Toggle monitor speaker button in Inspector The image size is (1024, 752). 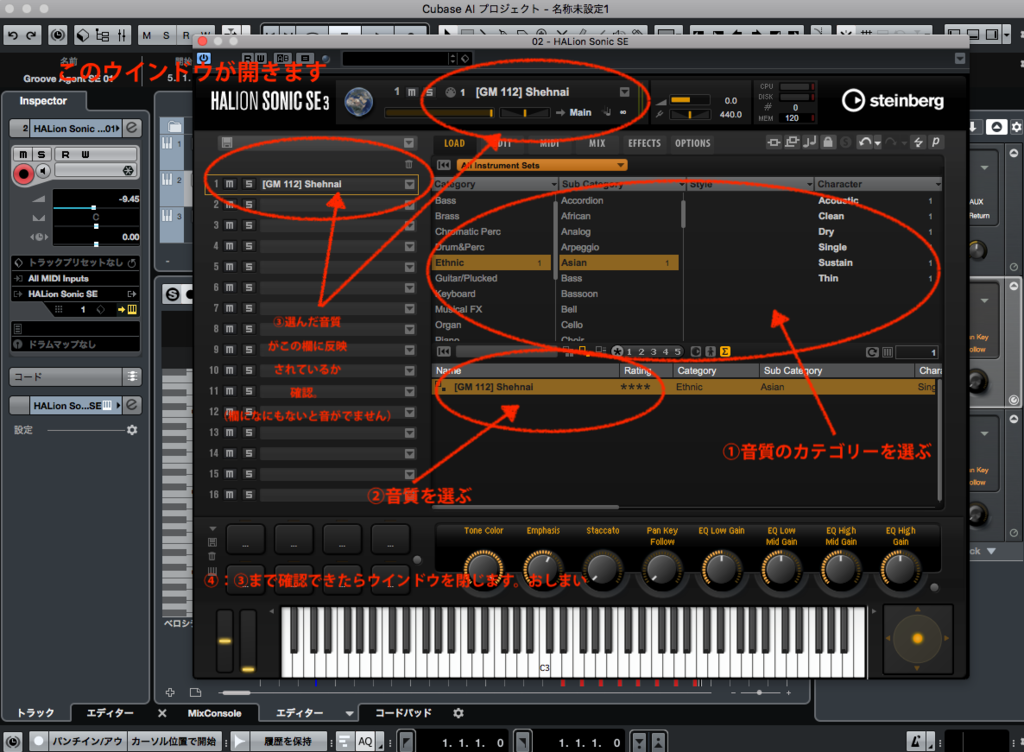point(43,171)
